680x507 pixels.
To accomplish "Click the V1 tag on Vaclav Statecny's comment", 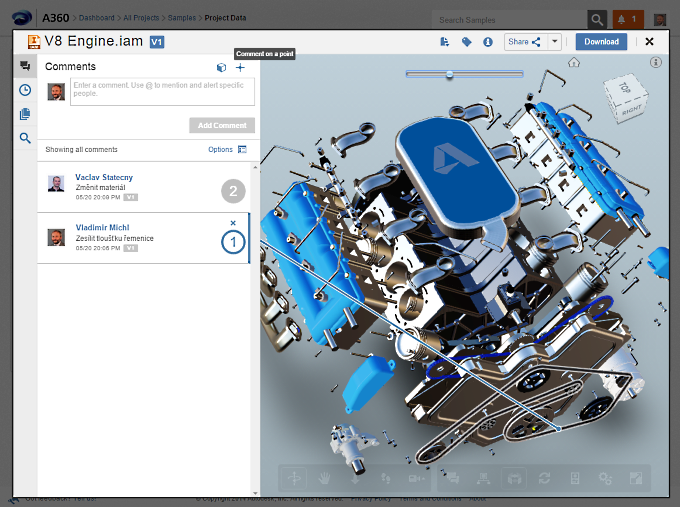I will [131, 197].
